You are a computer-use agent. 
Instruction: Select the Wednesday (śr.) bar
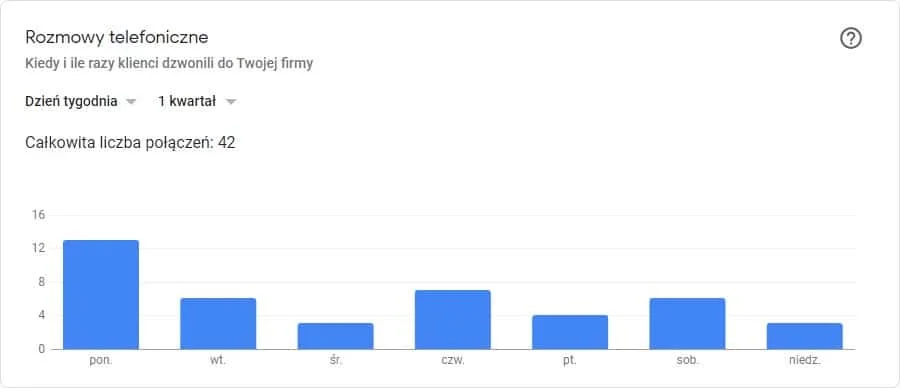click(x=335, y=336)
